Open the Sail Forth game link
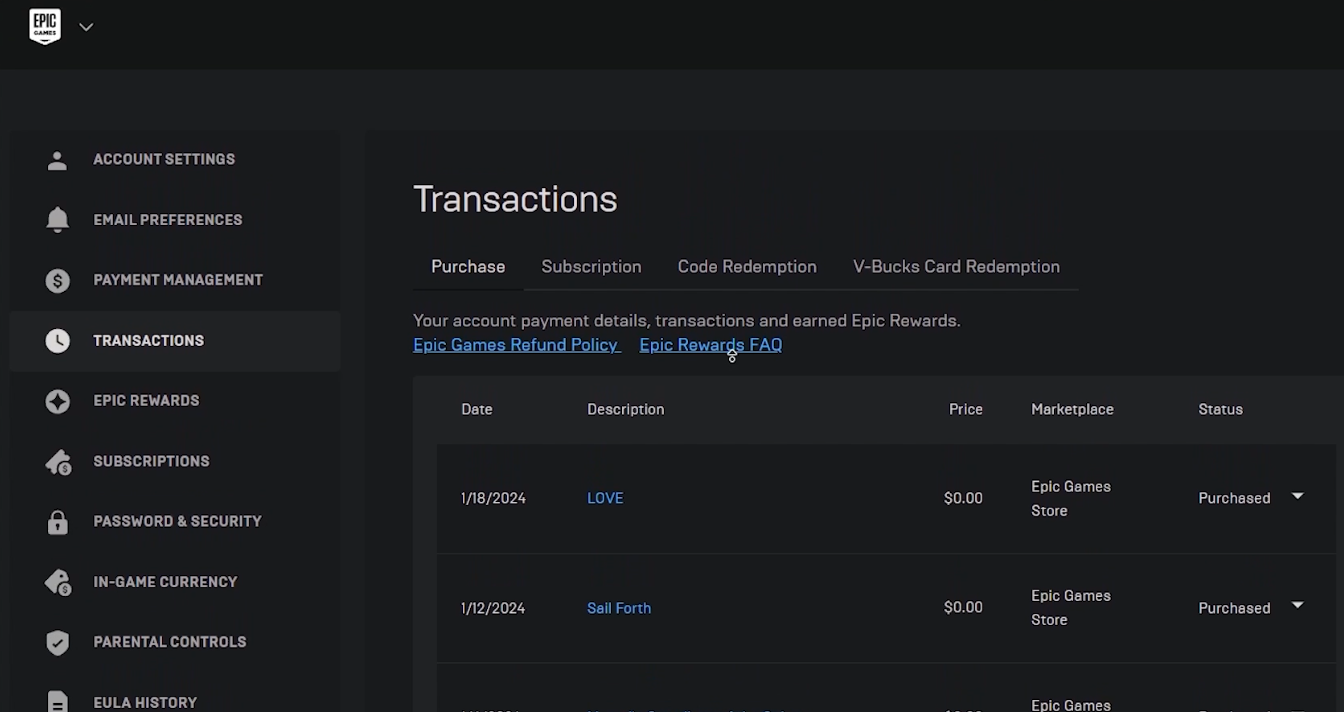The image size is (1344, 712). tap(619, 608)
